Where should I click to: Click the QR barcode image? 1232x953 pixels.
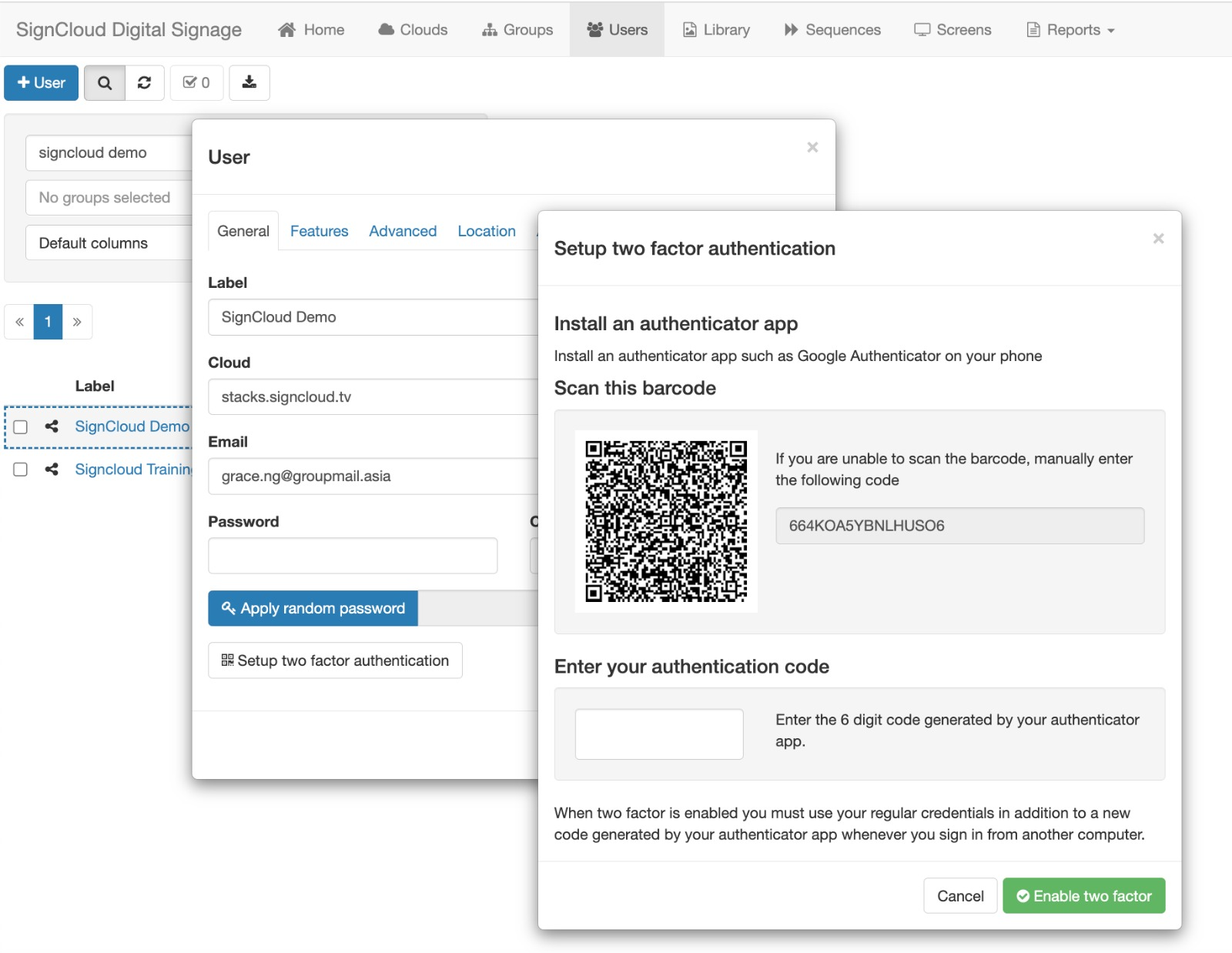666,521
